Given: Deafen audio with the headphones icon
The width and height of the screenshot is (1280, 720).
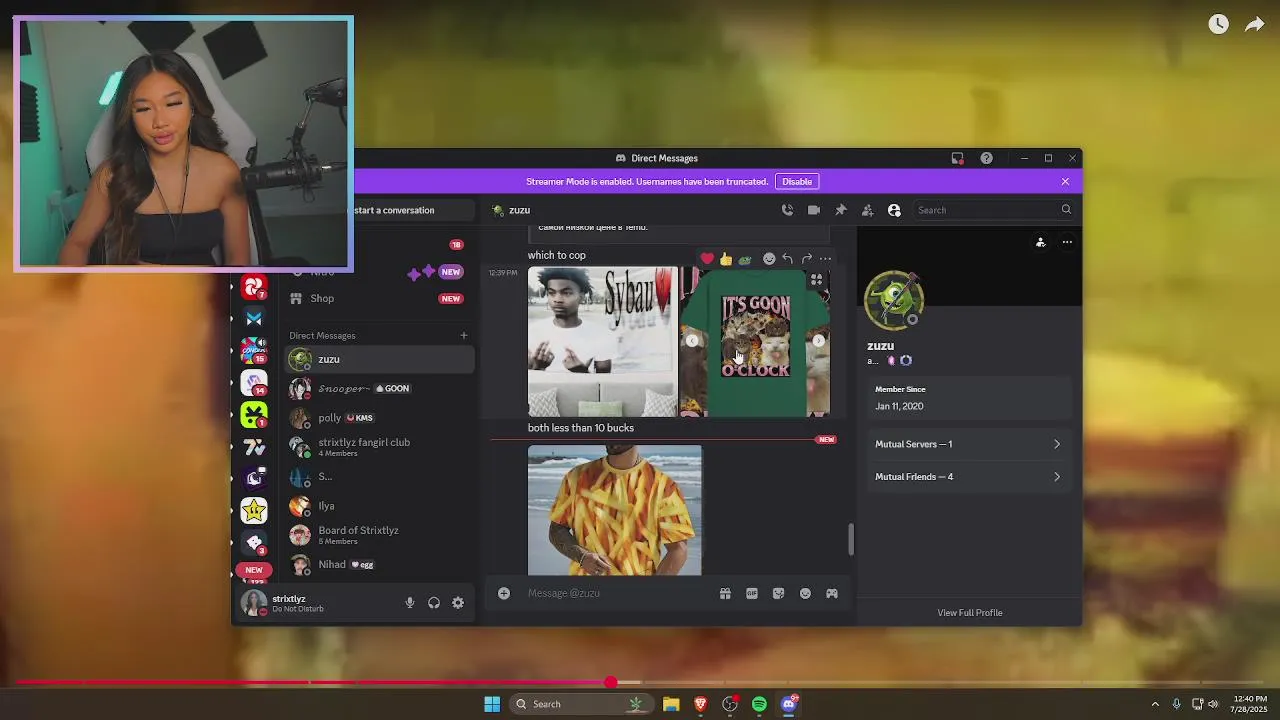Looking at the screenshot, I should tap(434, 603).
